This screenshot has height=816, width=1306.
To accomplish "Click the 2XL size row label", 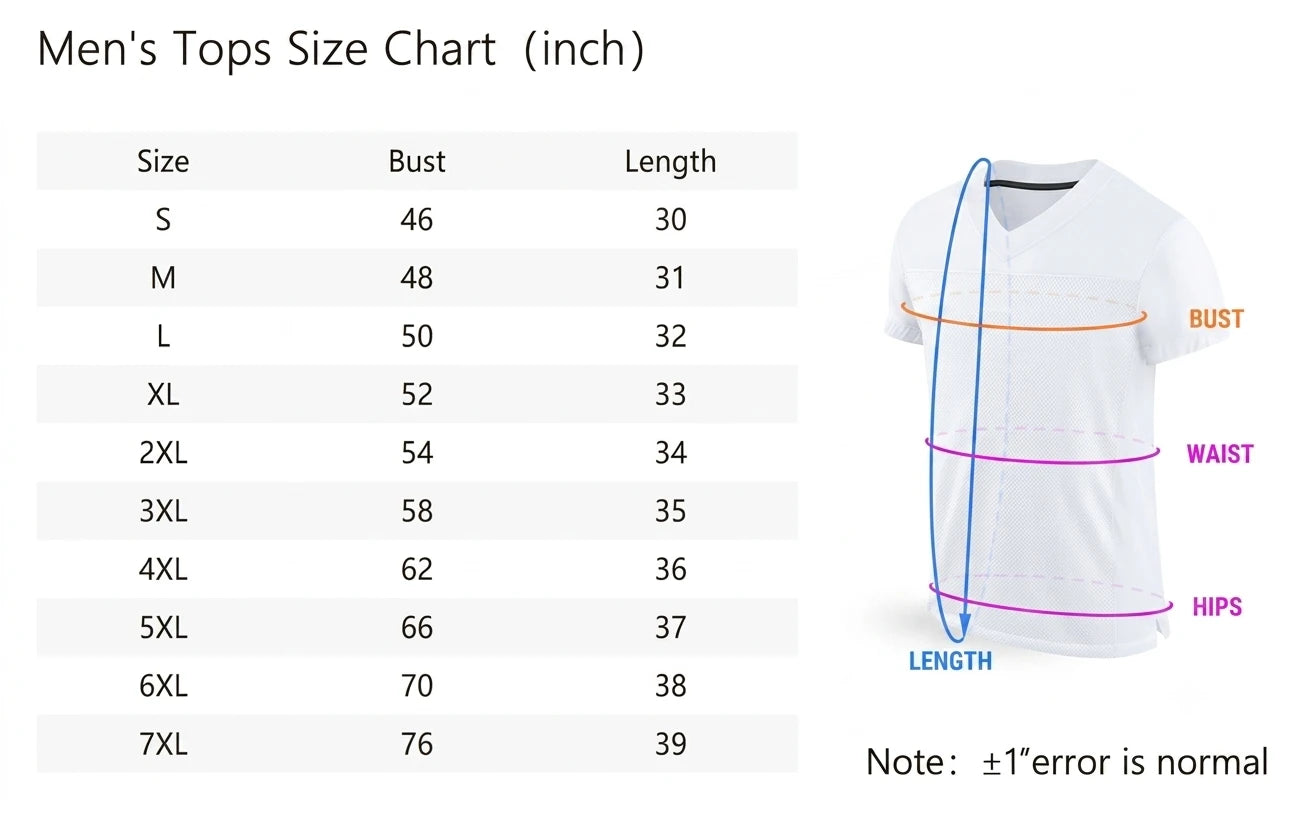I will (x=163, y=453).
